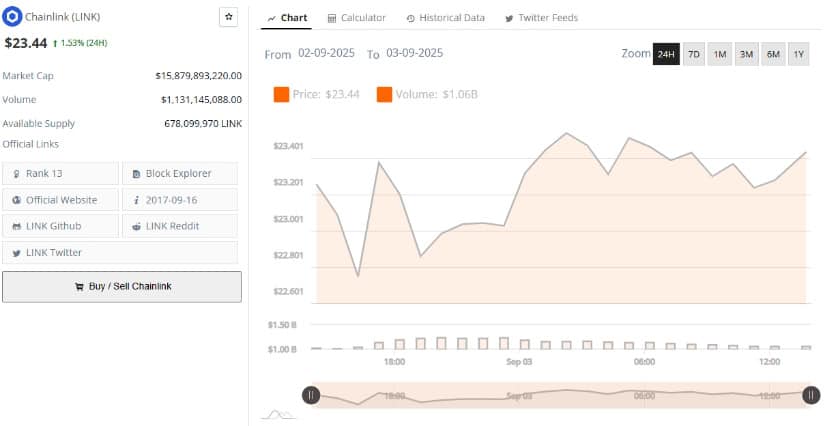This screenshot has width=825, height=426.
Task: Click the 18:00 x-axis label
Action: pos(394,362)
